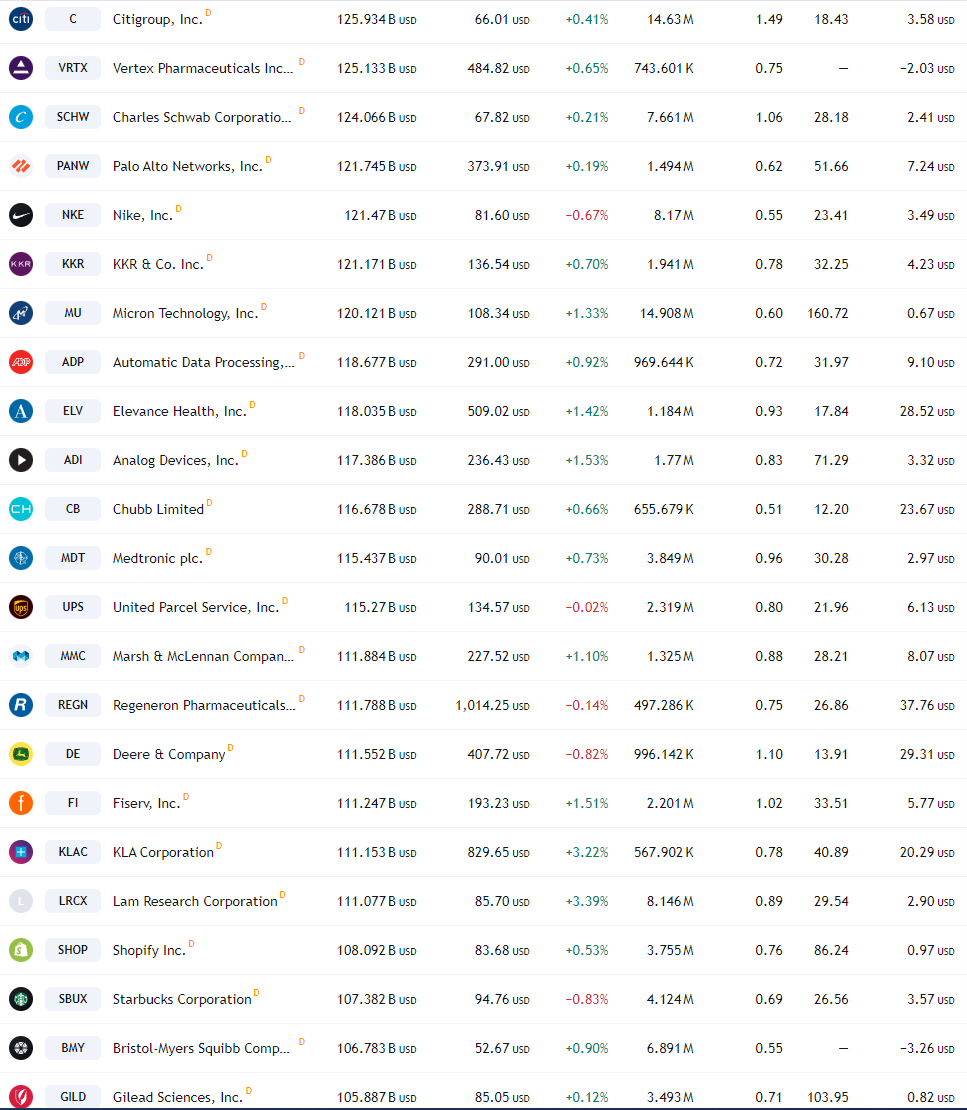The width and height of the screenshot is (967, 1110).
Task: Open the Micron Technology, Inc. link
Action: 185,314
